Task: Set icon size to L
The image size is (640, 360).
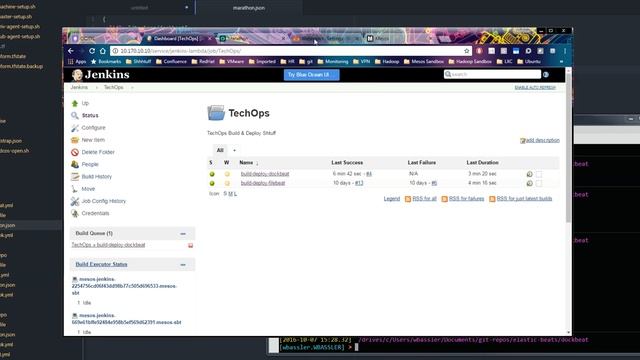Action: [x=236, y=194]
